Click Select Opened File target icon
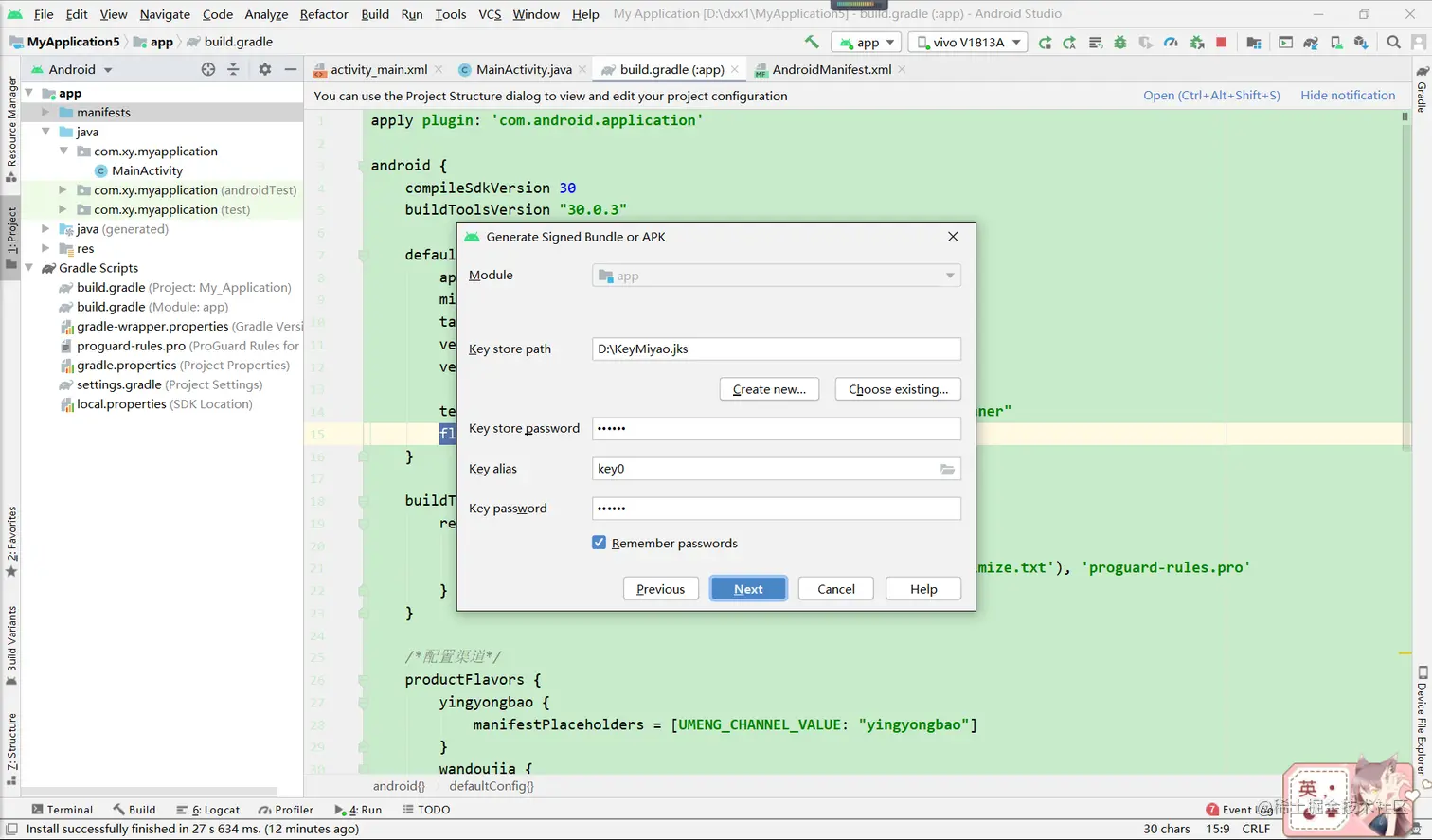 pyautogui.click(x=208, y=69)
